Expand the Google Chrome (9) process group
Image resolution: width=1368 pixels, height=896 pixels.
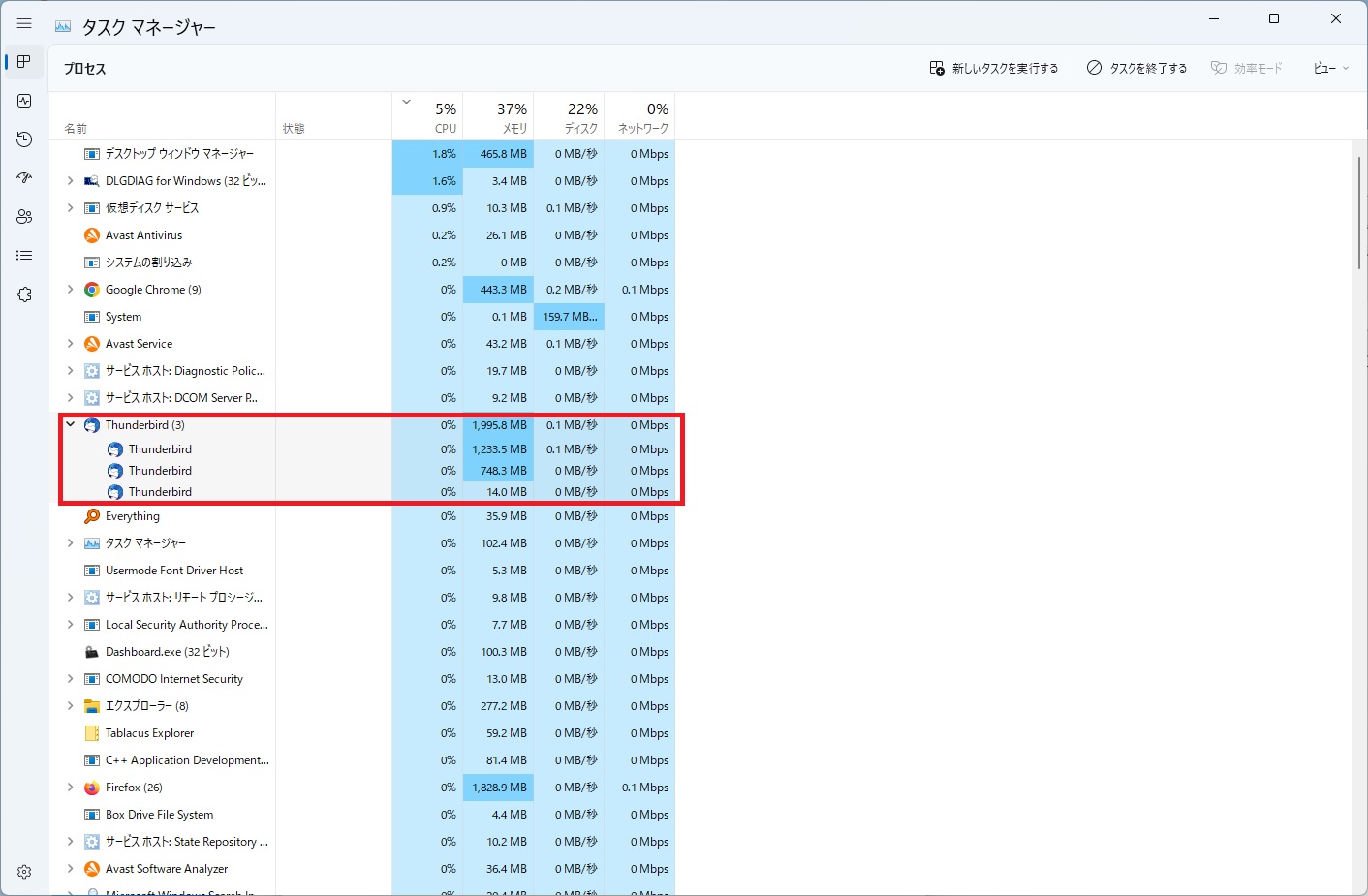tap(70, 290)
